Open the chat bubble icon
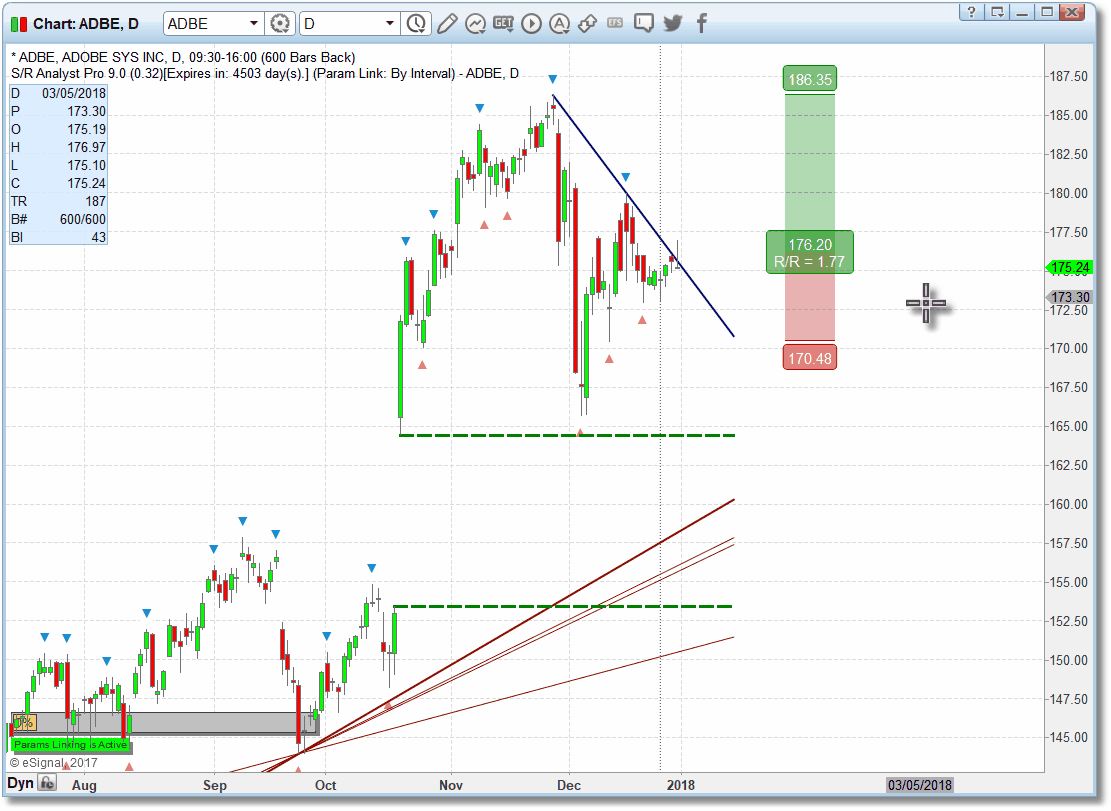 pos(644,24)
